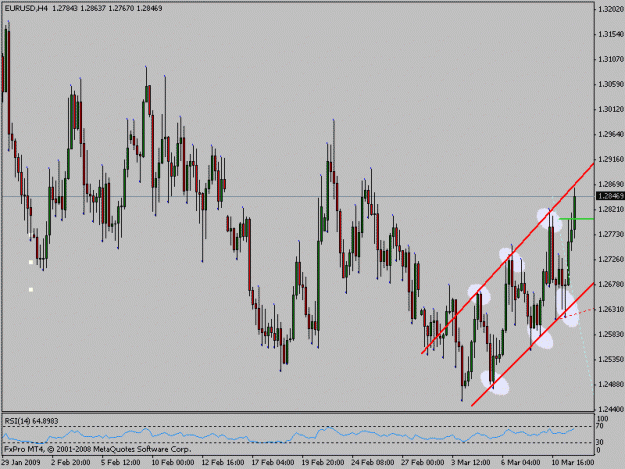Click the current price label 1.28469

pos(611,196)
